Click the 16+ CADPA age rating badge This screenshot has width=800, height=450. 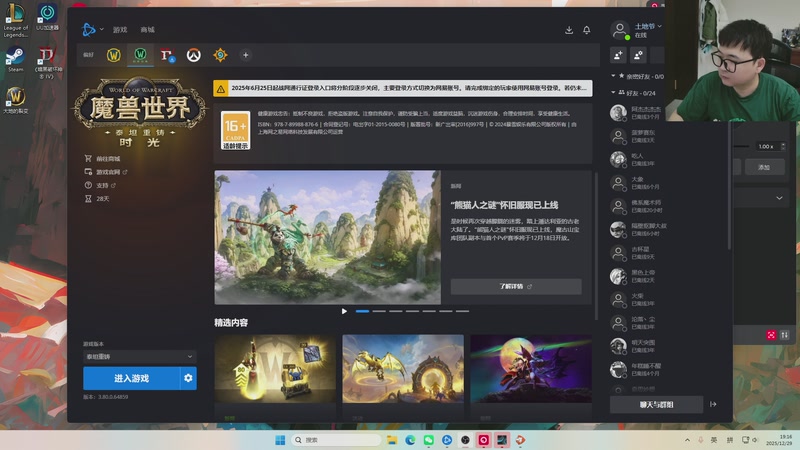pos(235,130)
